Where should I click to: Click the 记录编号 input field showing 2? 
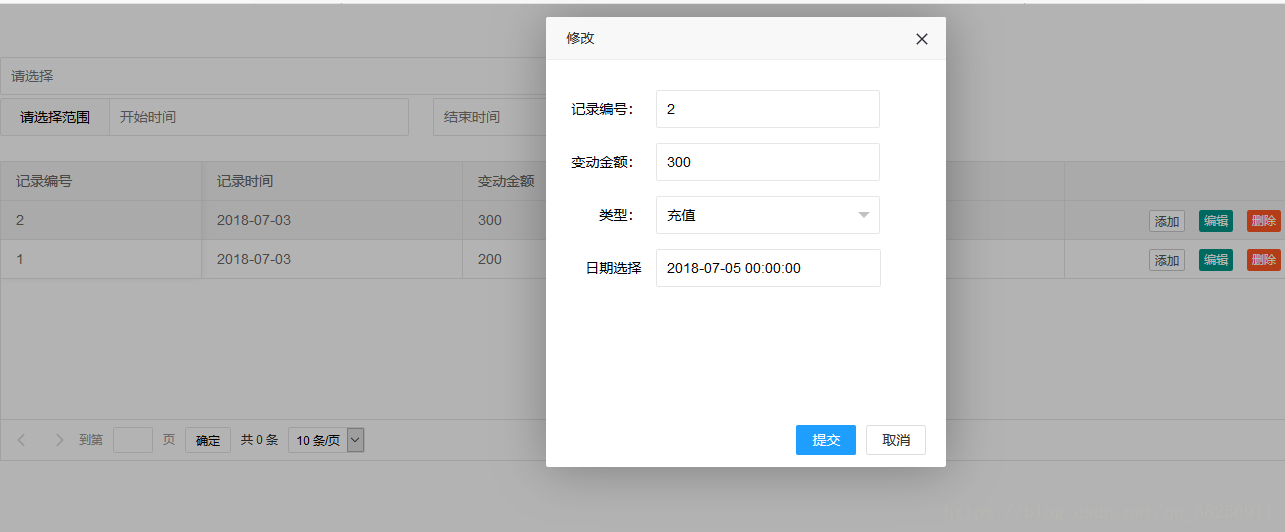click(x=768, y=109)
